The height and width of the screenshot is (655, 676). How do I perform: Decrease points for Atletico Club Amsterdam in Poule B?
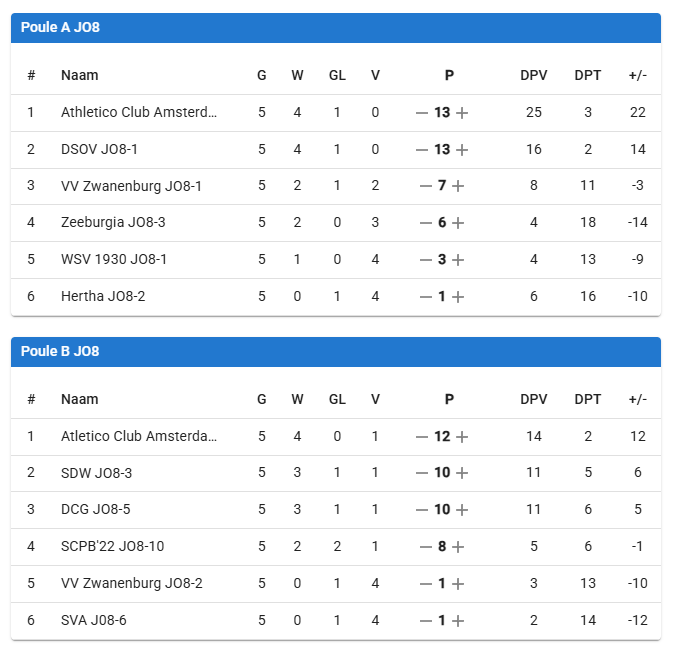point(422,437)
